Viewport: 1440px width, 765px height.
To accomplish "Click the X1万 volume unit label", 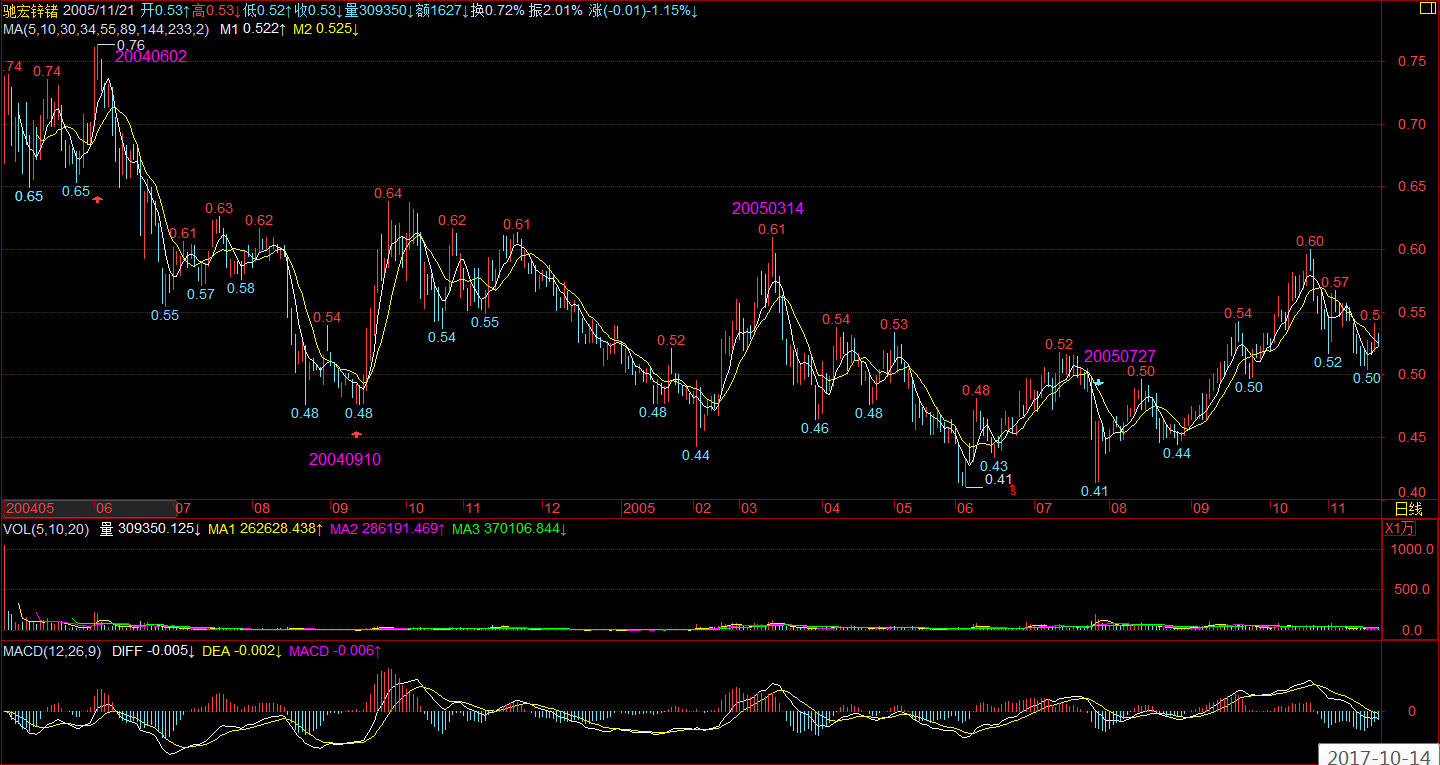I will click(1400, 528).
